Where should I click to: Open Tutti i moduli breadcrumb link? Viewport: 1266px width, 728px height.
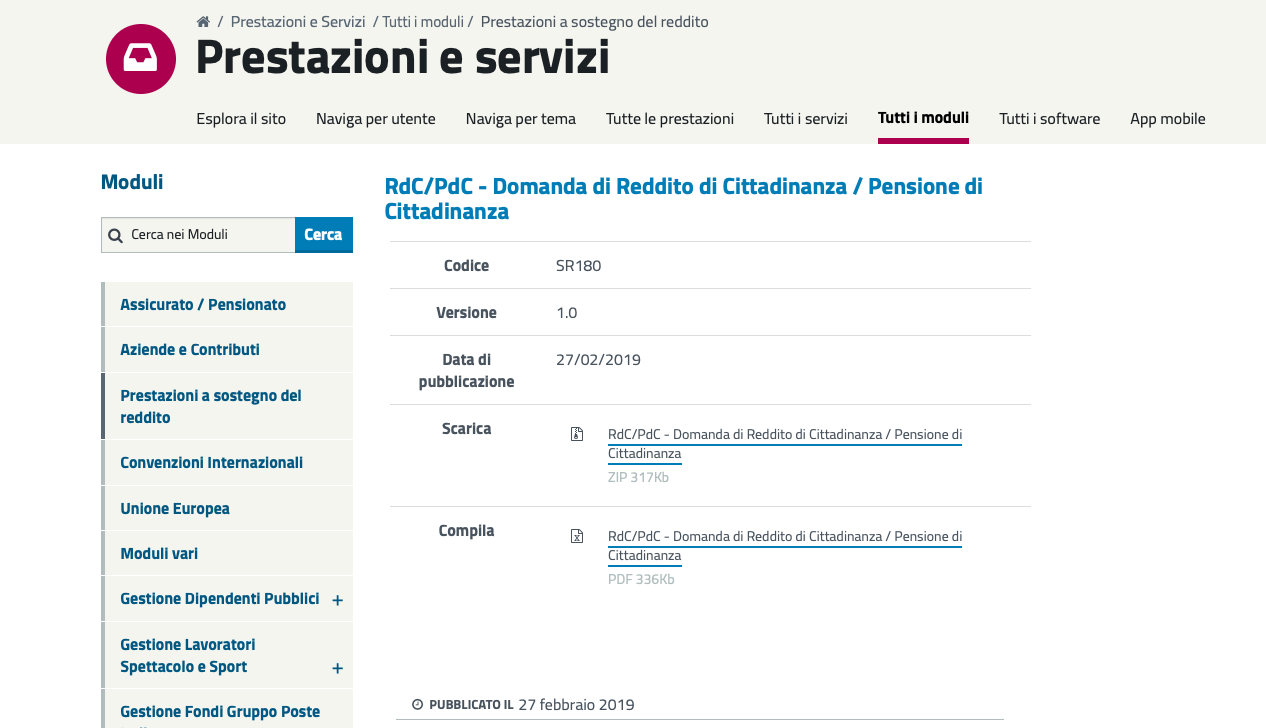423,22
